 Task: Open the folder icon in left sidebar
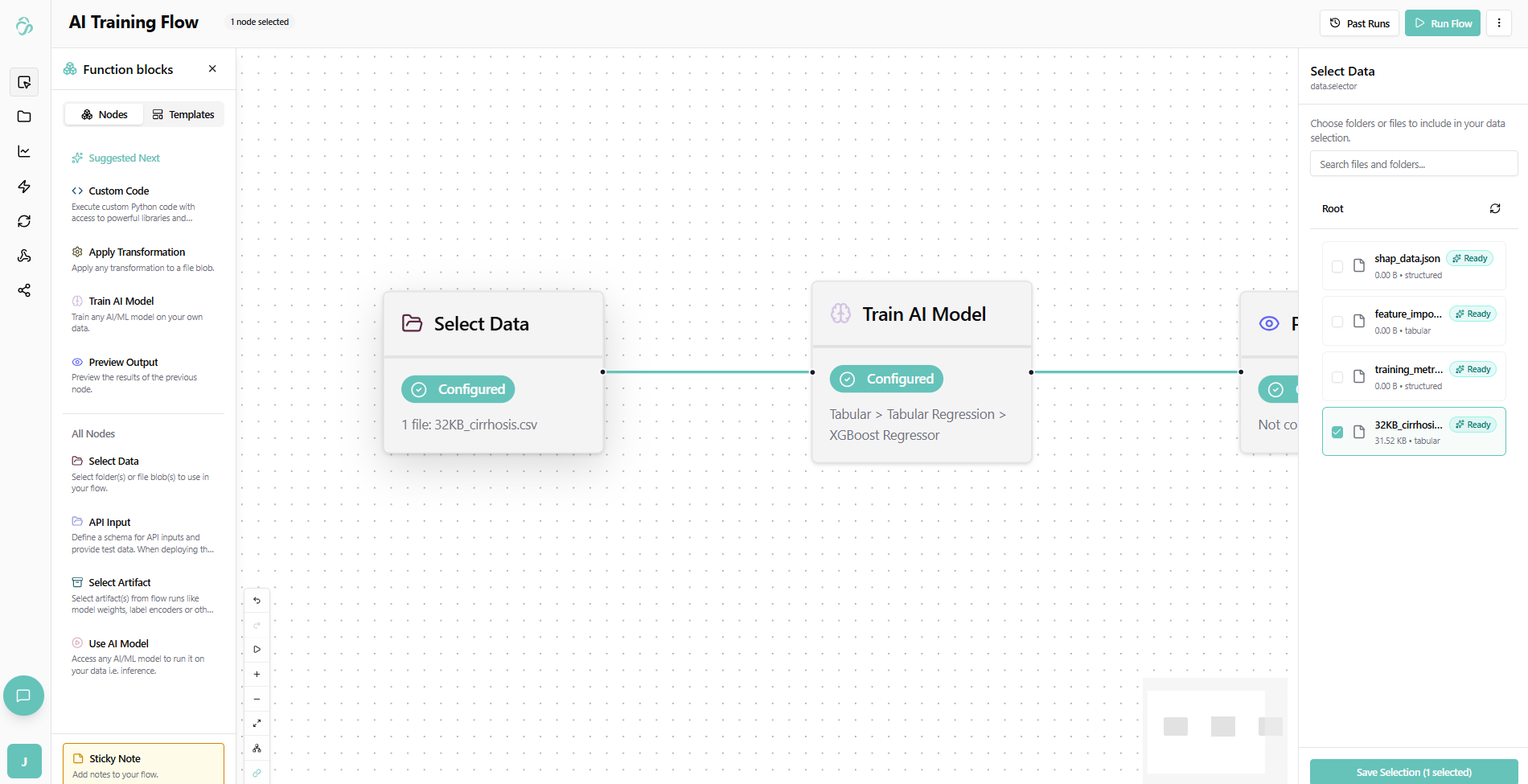click(x=24, y=117)
